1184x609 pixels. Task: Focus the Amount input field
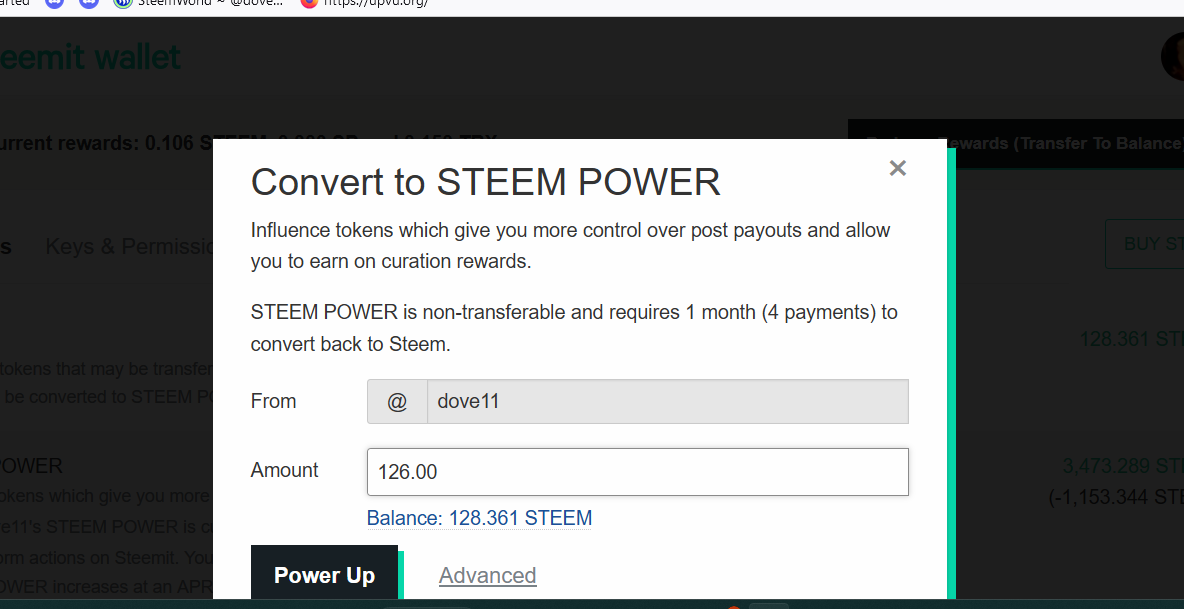[x=637, y=472]
